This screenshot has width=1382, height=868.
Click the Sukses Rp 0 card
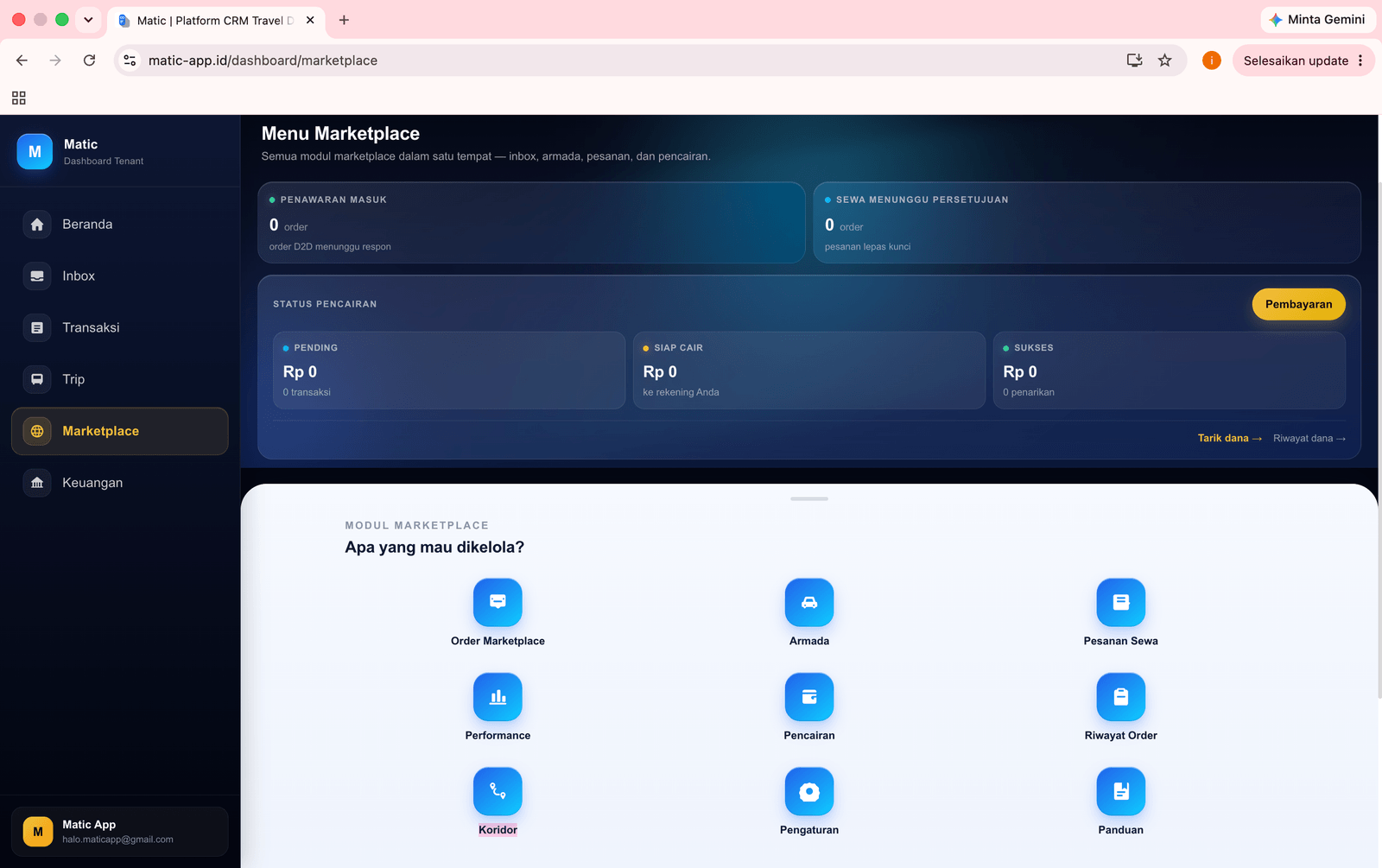(1170, 371)
